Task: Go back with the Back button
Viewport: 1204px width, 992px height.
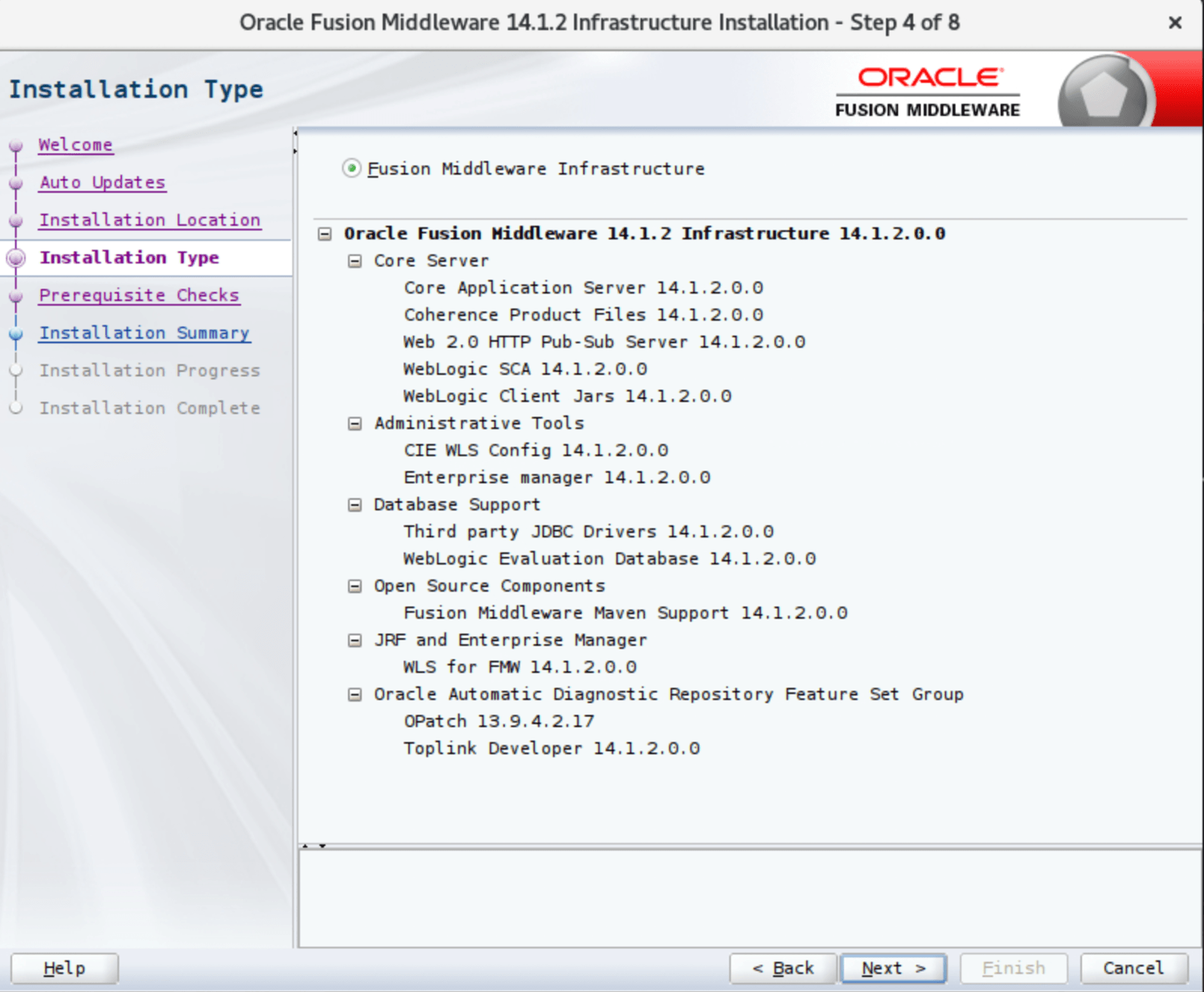Action: pyautogui.click(x=783, y=968)
